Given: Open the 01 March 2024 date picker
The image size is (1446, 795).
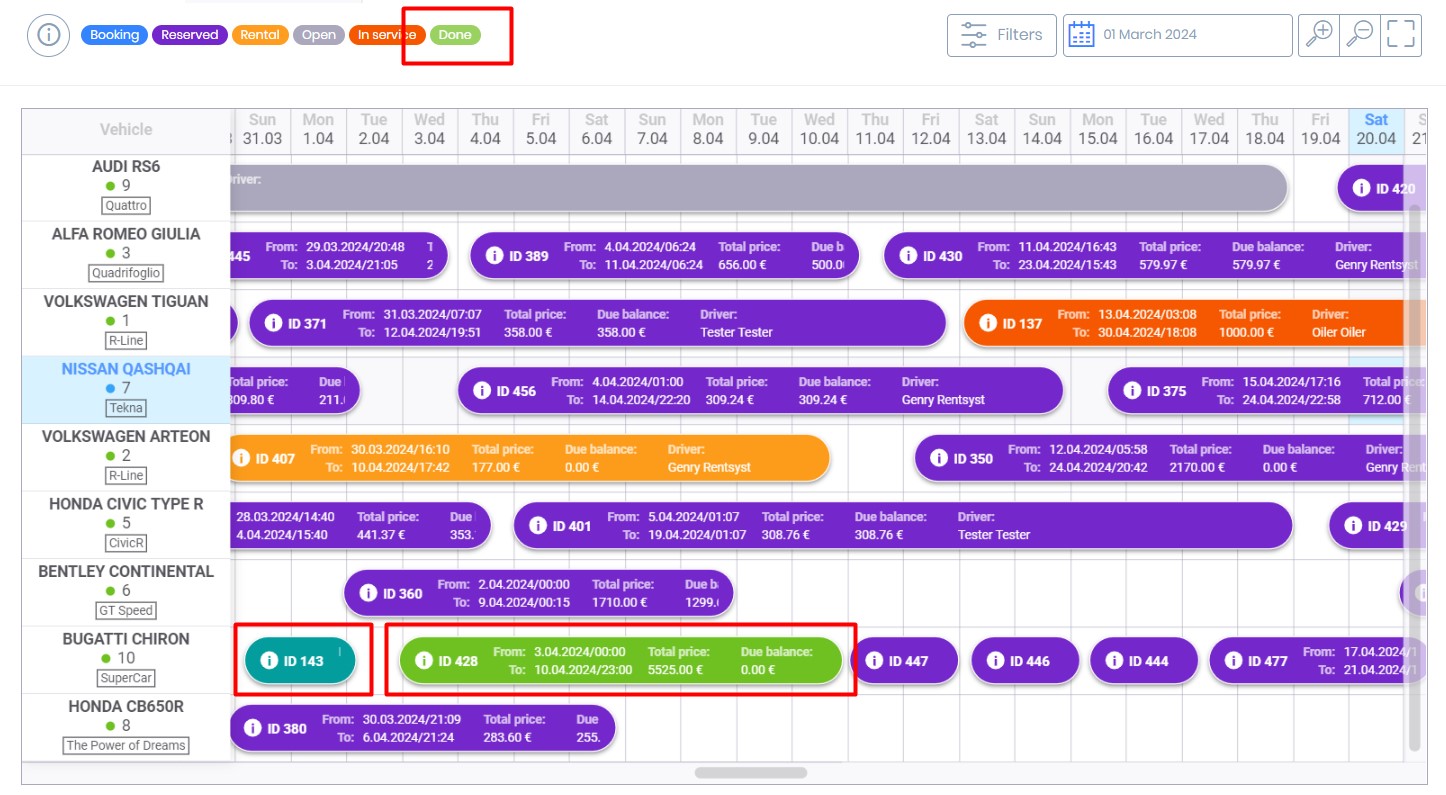Looking at the screenshot, I should tap(1177, 35).
